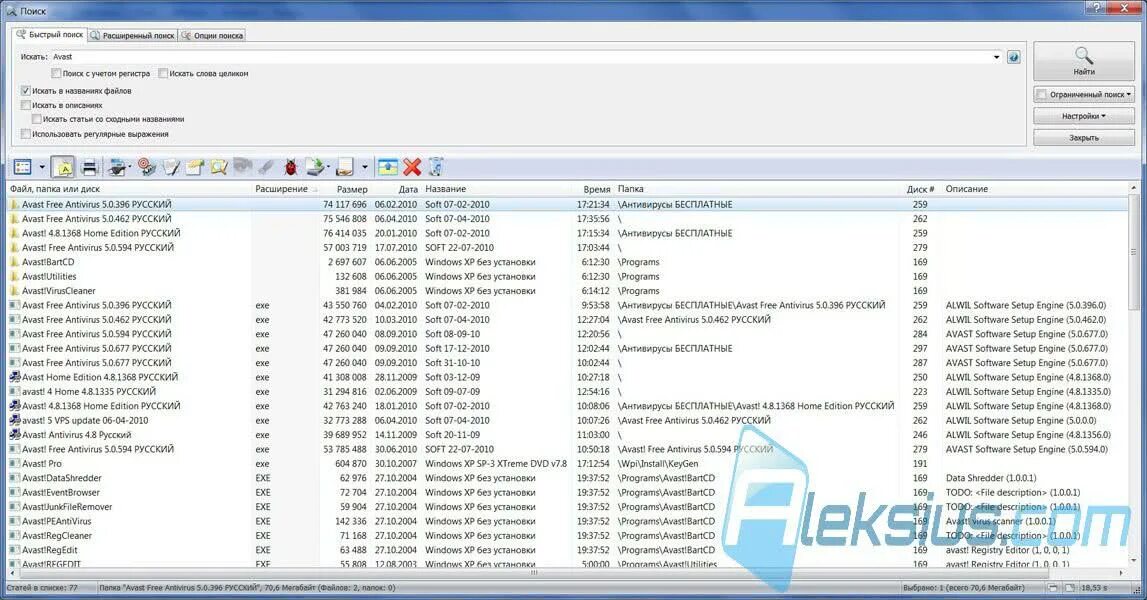Click the Закрыть button

pos(1084,138)
